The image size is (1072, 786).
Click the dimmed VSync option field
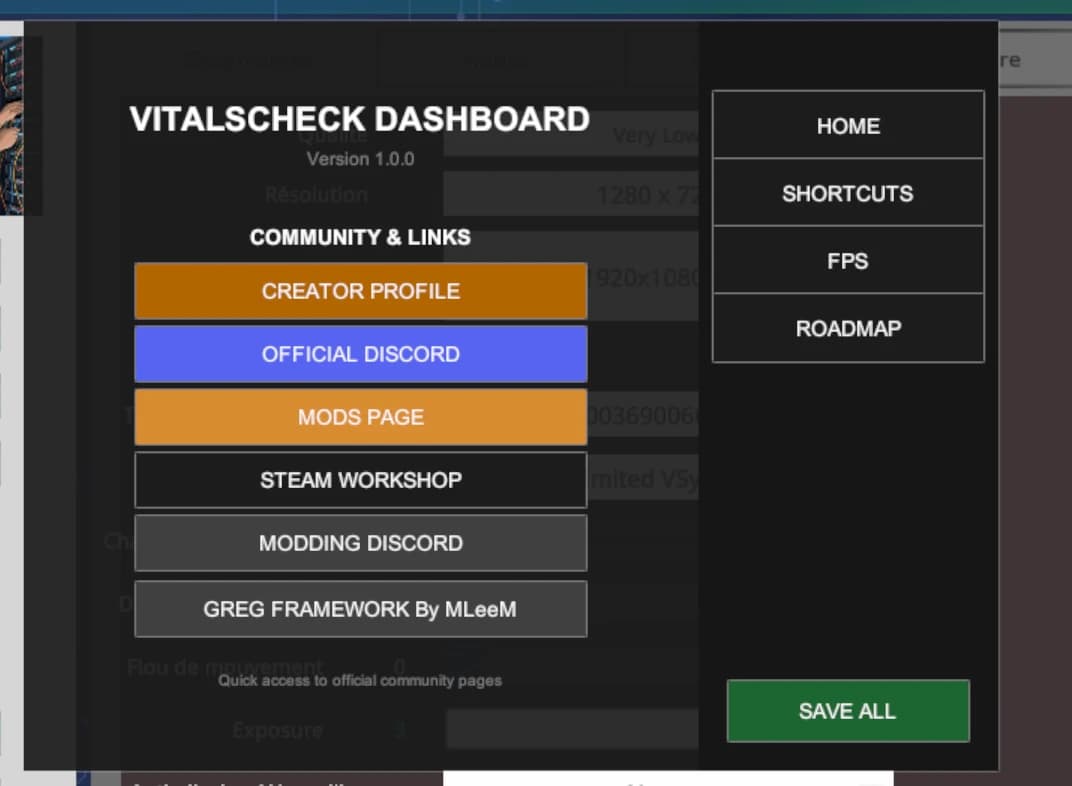(643, 478)
